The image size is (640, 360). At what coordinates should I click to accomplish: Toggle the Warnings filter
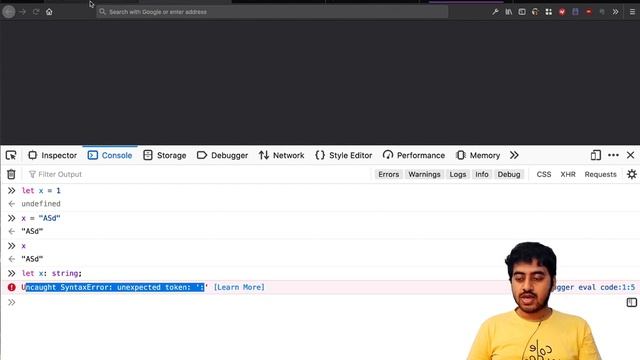point(424,174)
